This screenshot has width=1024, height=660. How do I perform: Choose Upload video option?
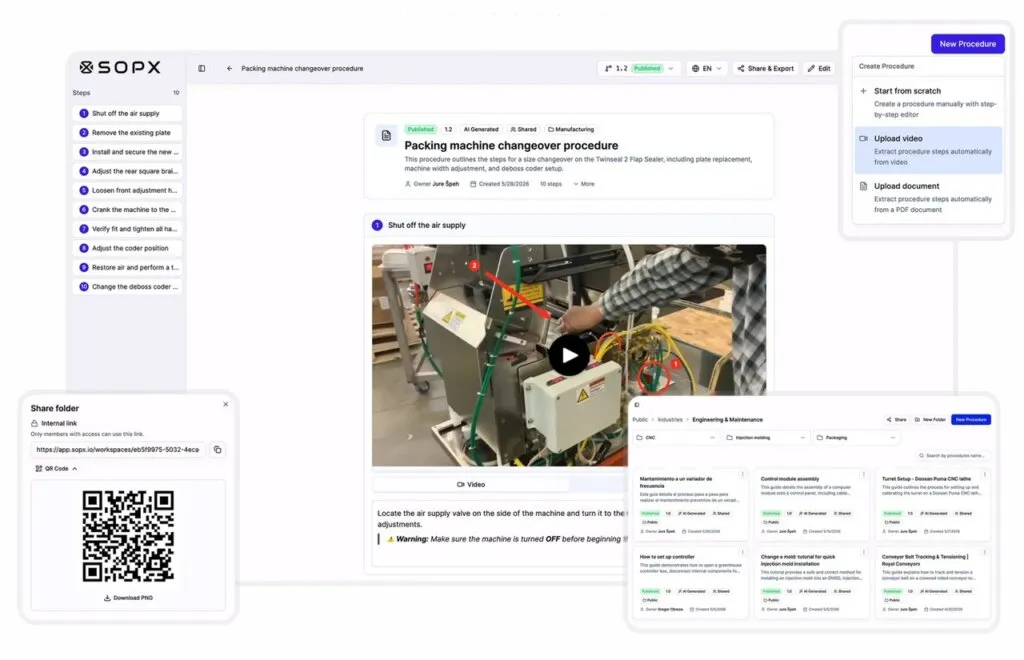(928, 149)
